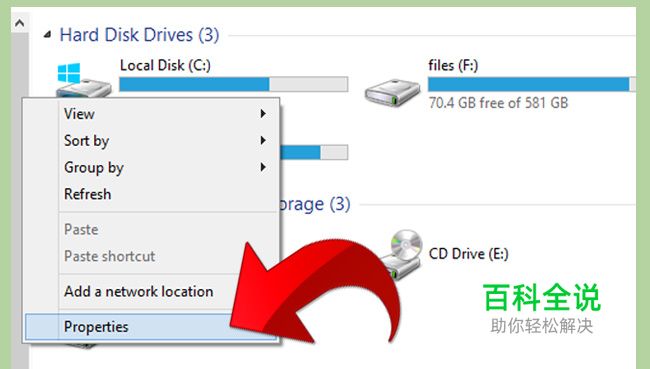The image size is (650, 369).
Task: Select Add a network location
Action: pyautogui.click(x=138, y=291)
